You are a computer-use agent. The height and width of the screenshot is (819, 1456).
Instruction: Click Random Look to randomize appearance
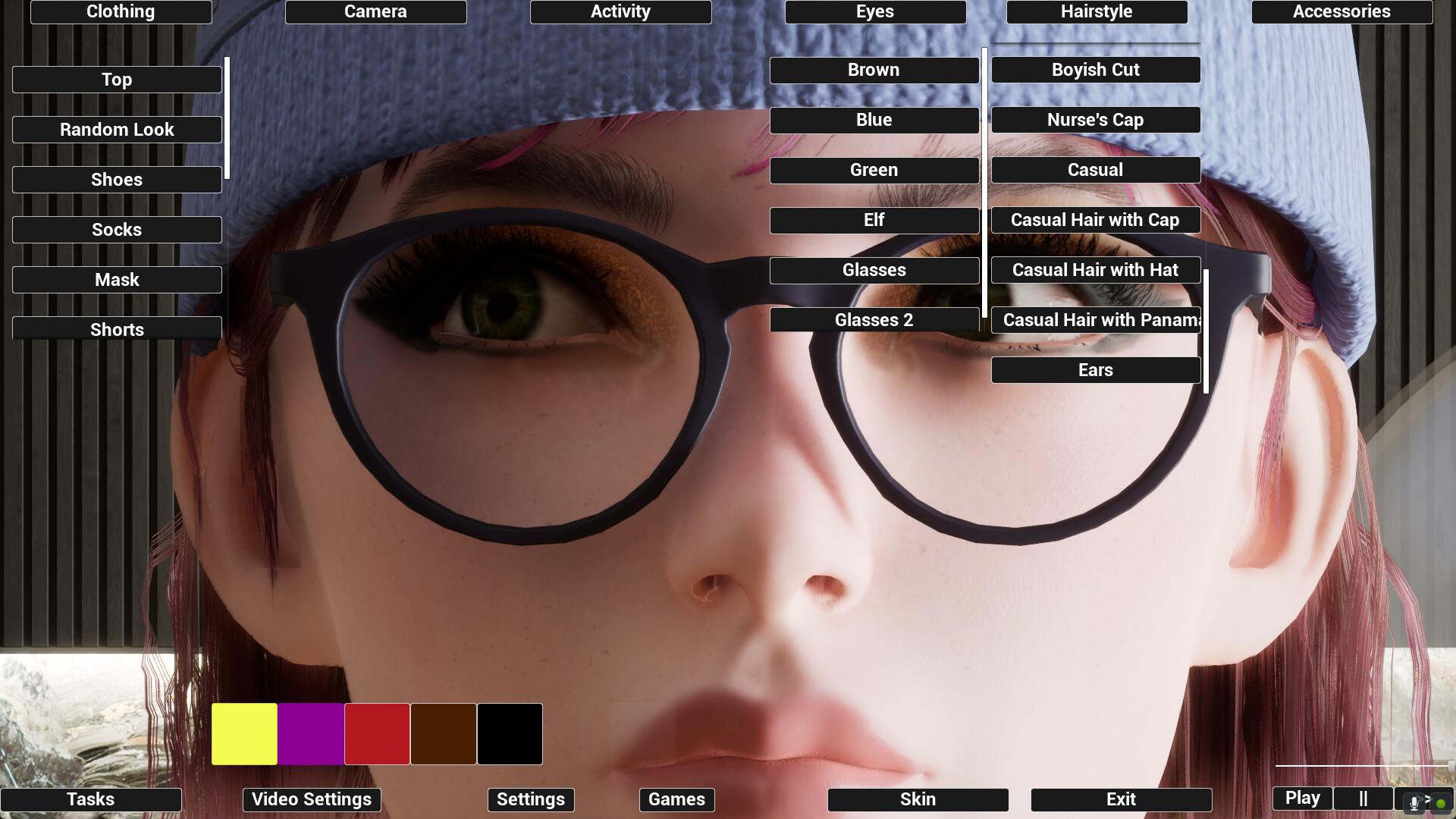(117, 130)
